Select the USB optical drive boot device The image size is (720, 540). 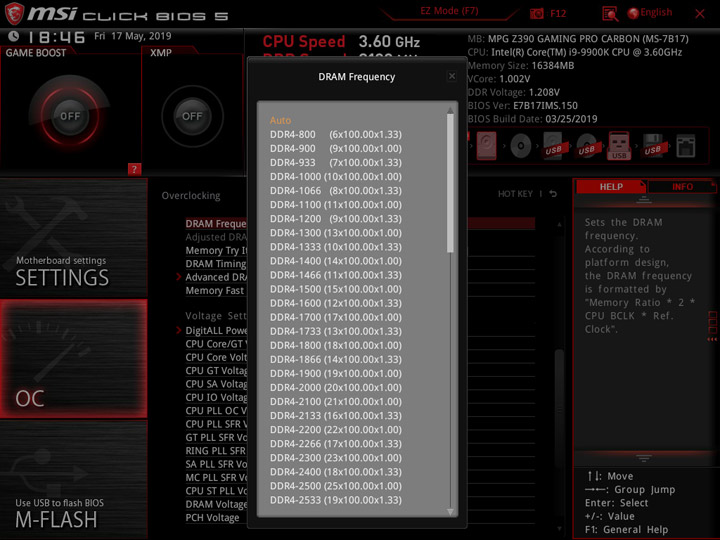pos(587,146)
